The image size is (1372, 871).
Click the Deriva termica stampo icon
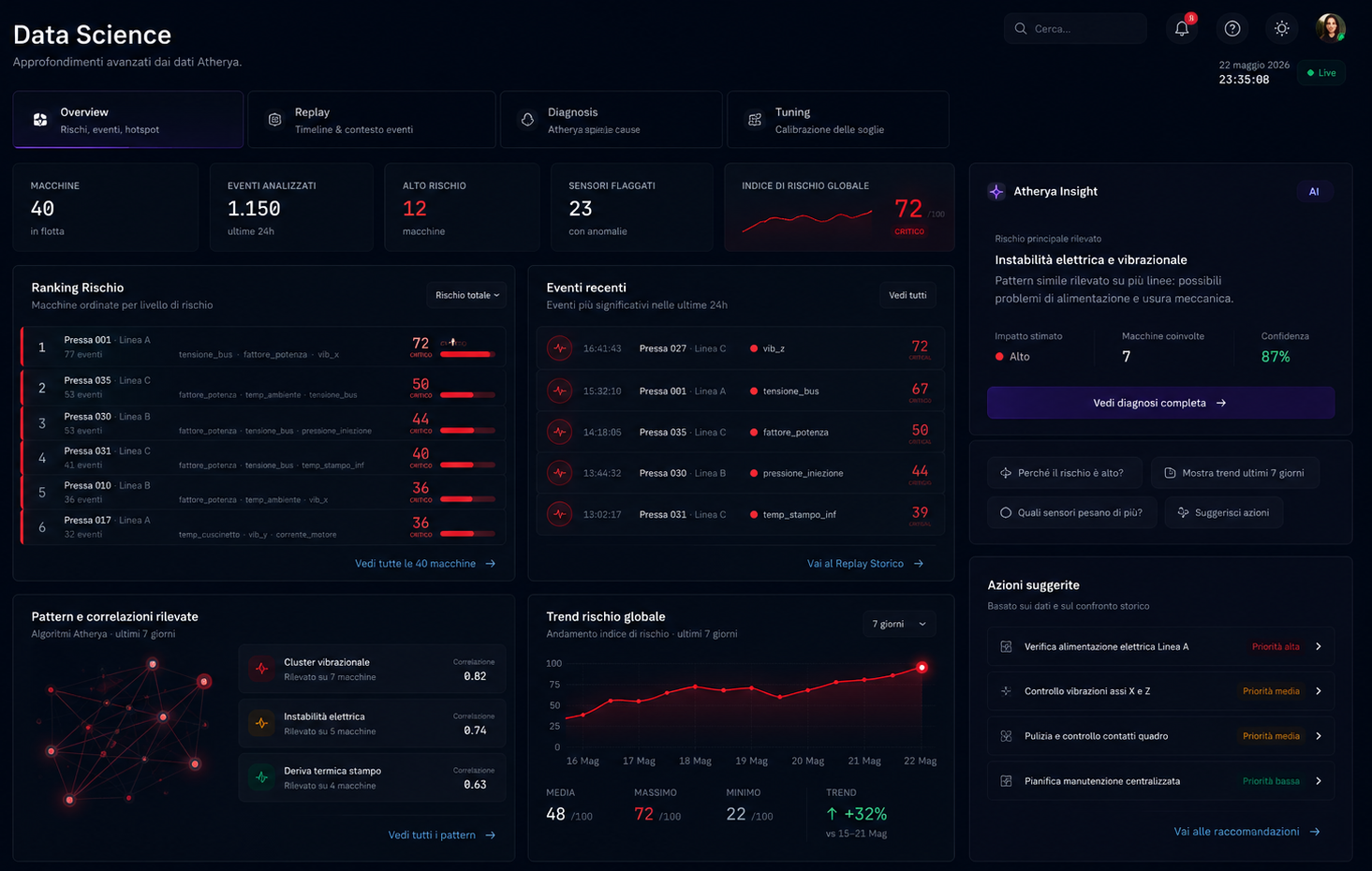click(262, 777)
